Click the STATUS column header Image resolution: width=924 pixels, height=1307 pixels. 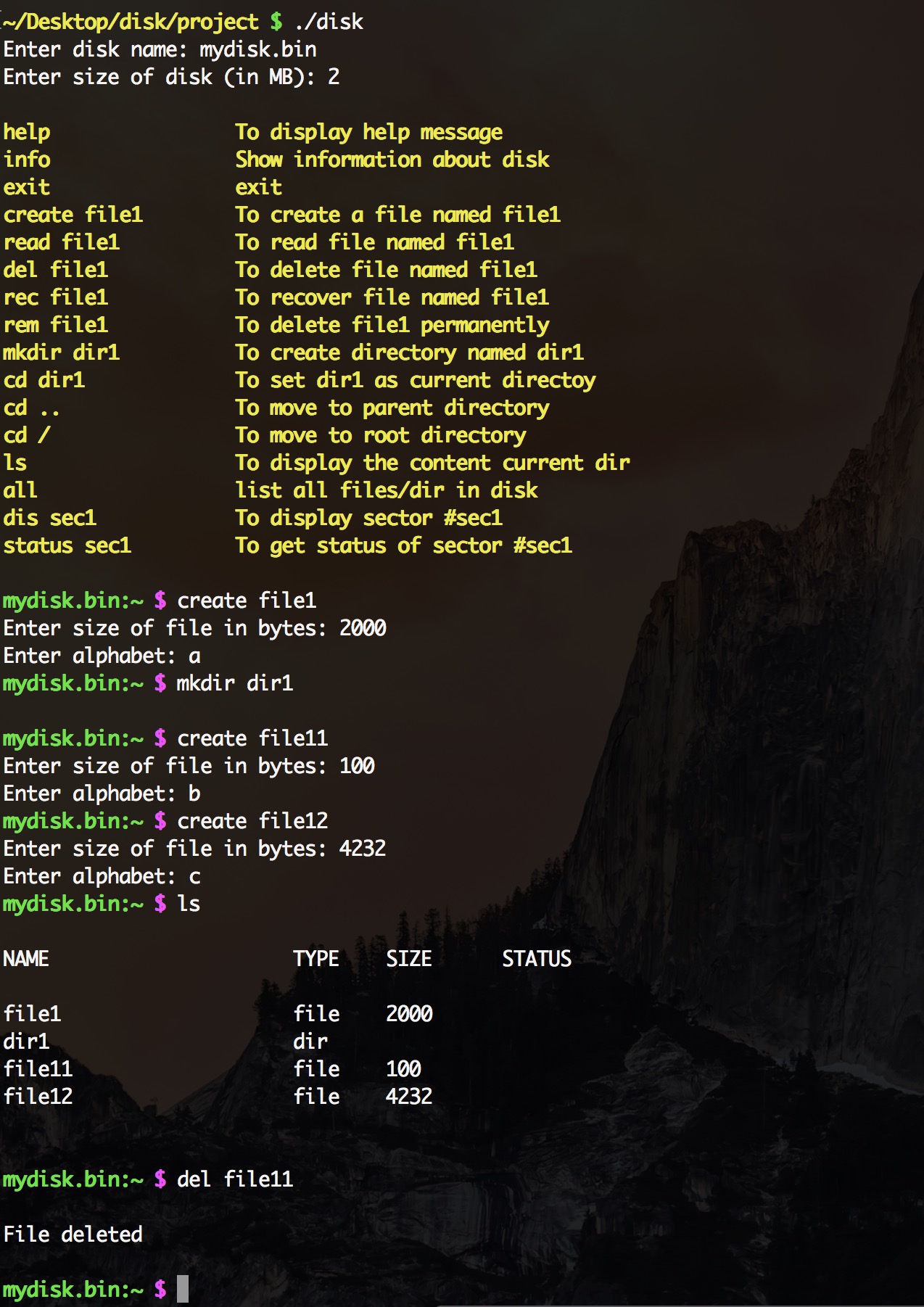point(537,959)
